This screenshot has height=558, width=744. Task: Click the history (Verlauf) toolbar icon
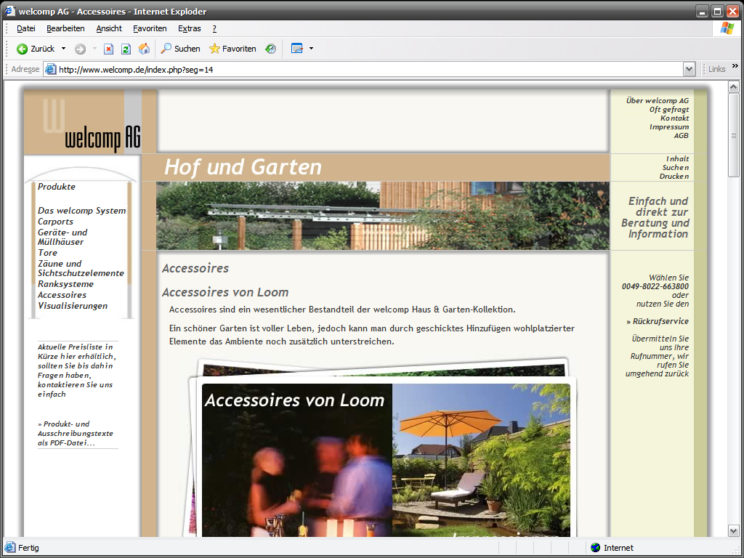(270, 48)
